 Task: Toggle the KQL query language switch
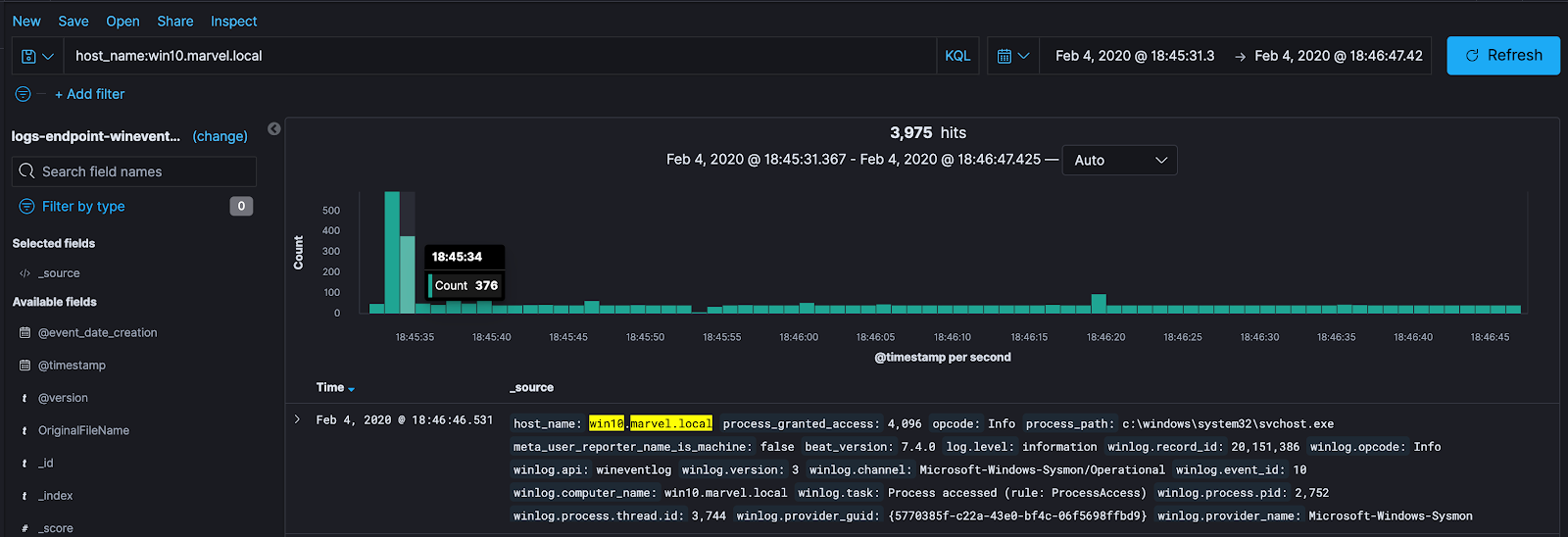click(957, 56)
